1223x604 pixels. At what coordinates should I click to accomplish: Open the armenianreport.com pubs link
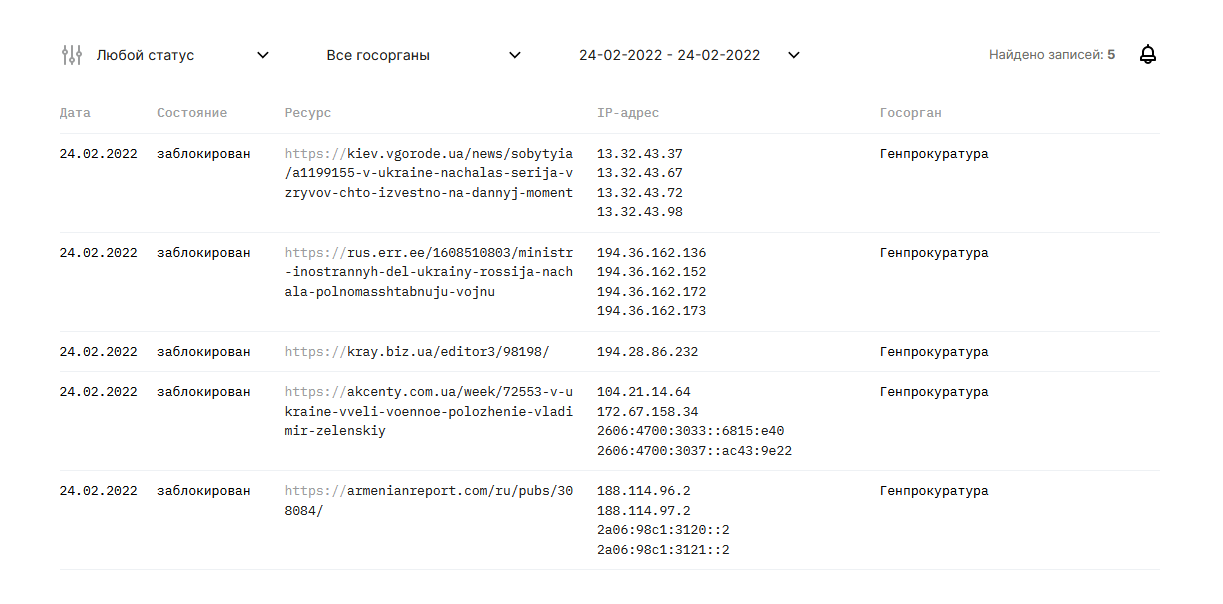[429, 501]
